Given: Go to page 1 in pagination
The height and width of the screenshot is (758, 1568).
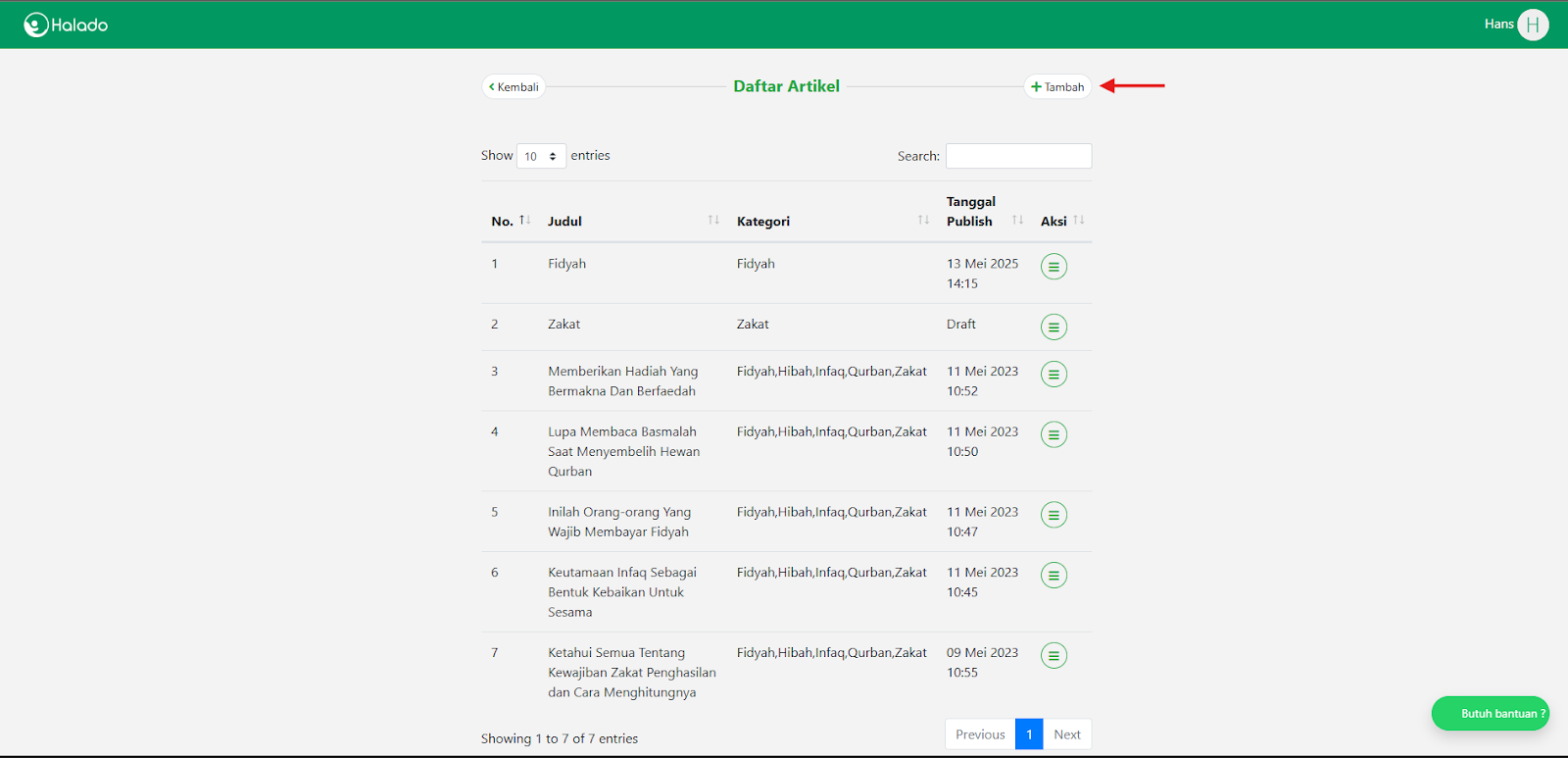Looking at the screenshot, I should 1029,734.
